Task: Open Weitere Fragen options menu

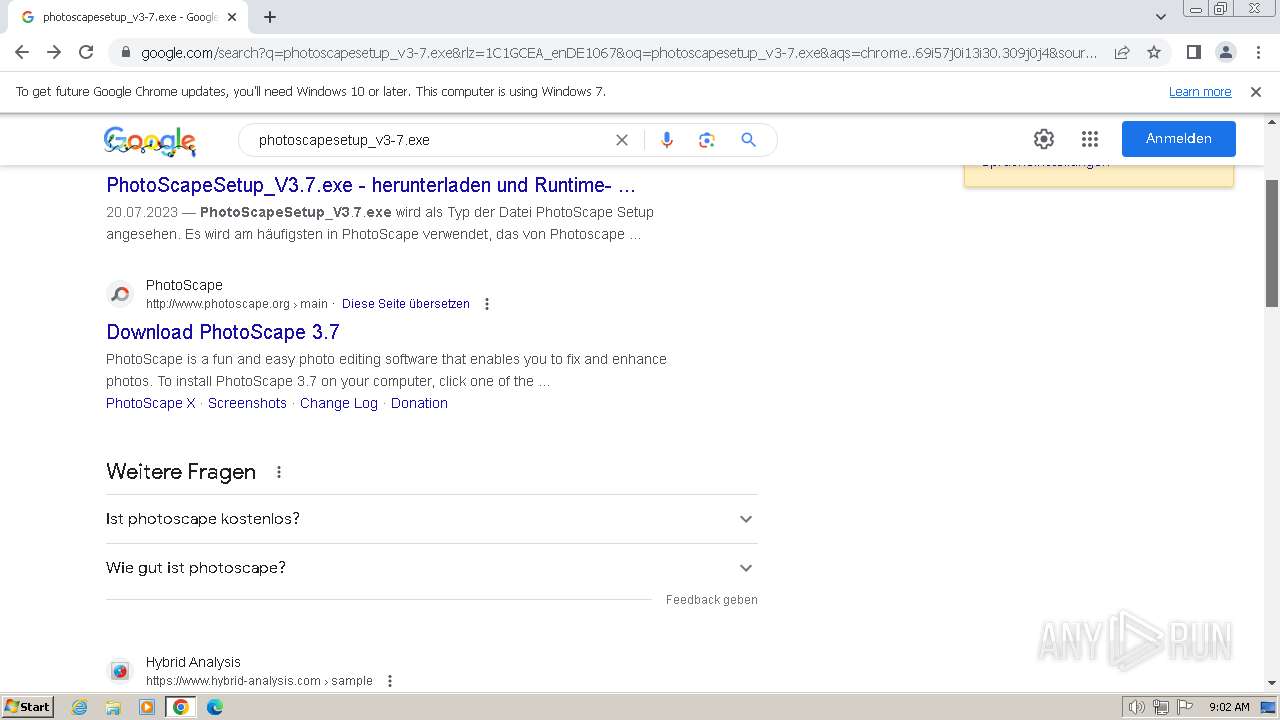Action: (279, 472)
